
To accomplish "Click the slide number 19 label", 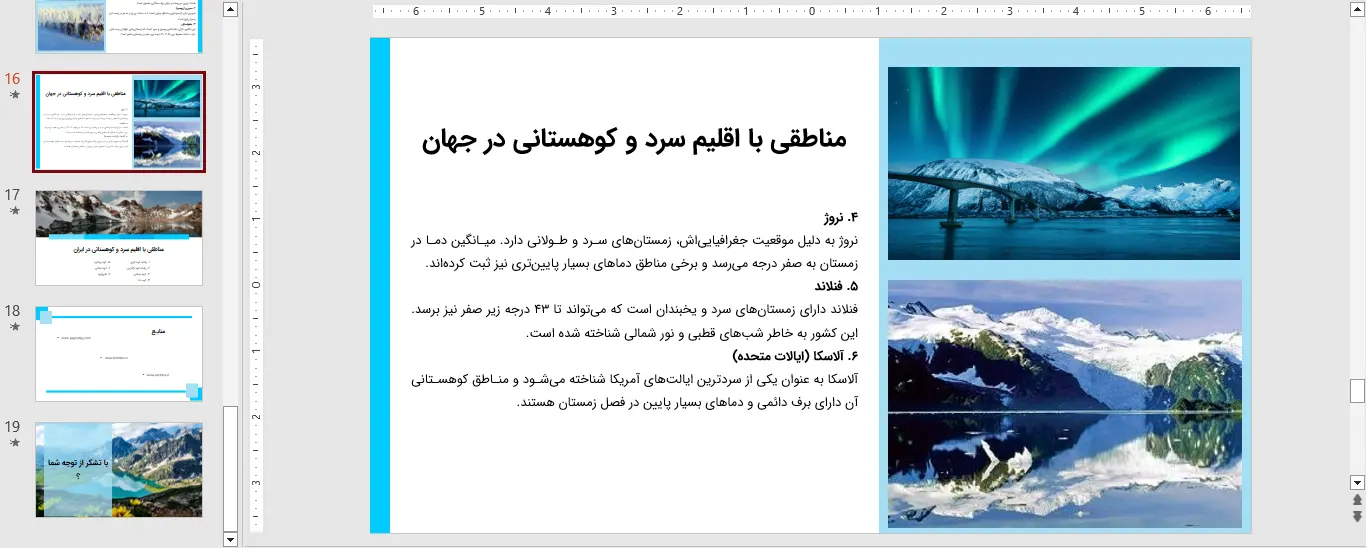I will click(13, 427).
